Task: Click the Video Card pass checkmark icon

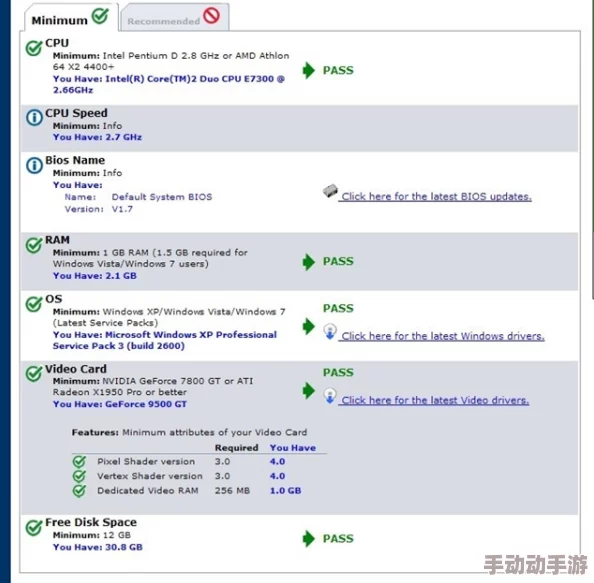Action: point(34,374)
